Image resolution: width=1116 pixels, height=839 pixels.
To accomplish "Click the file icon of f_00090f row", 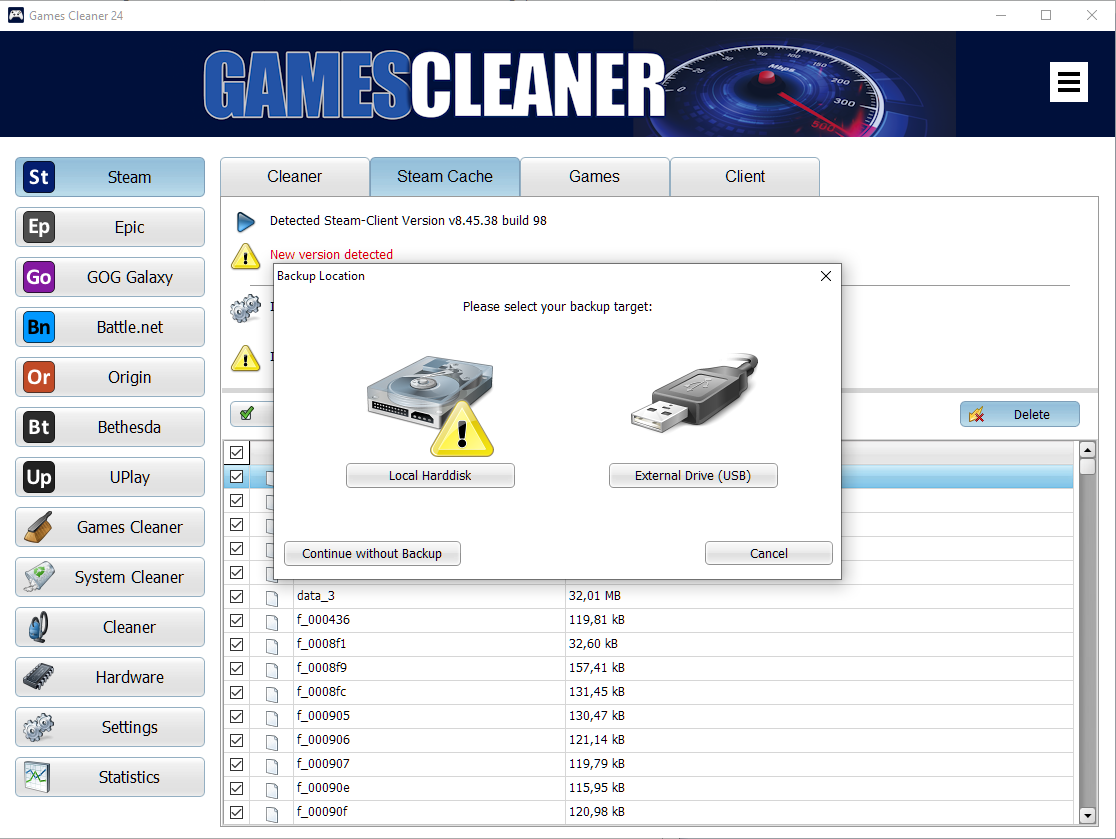I will click(x=272, y=813).
